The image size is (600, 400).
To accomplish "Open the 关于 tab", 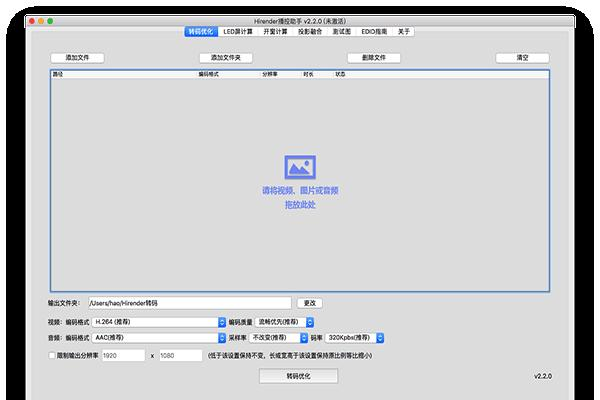I will pyautogui.click(x=404, y=31).
